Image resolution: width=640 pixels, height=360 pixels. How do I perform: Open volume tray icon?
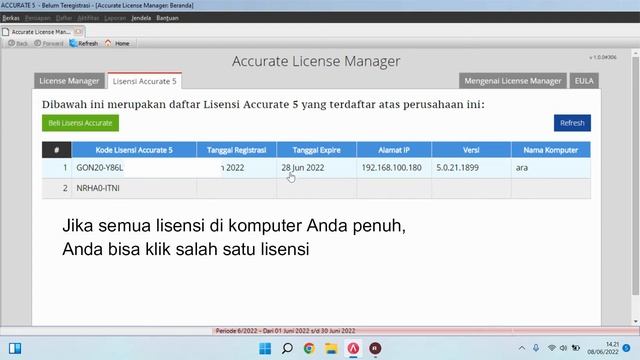click(563, 348)
